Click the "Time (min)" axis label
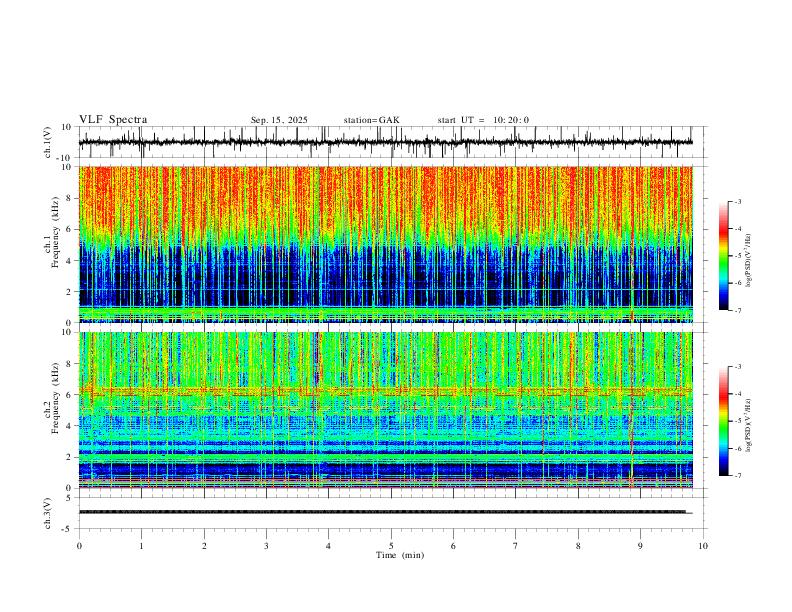The image size is (792, 612). coord(400,555)
